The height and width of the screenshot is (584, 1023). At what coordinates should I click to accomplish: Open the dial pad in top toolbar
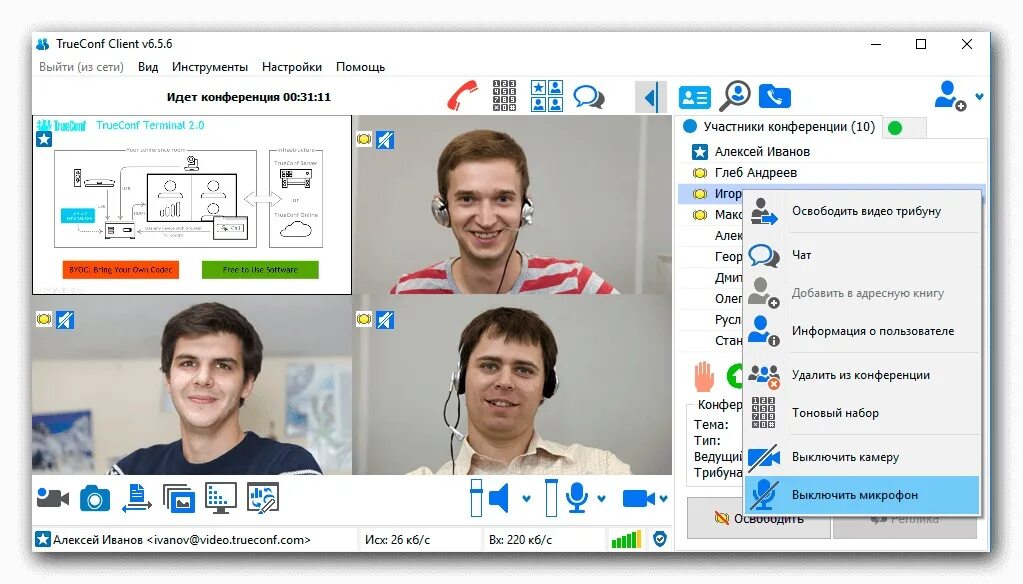[x=504, y=95]
